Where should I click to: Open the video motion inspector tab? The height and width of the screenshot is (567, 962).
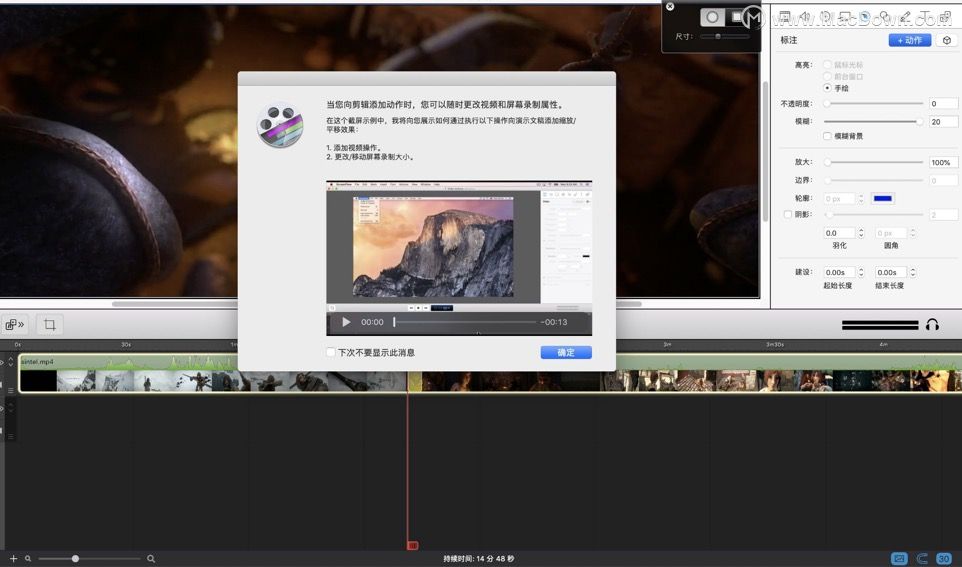(x=825, y=17)
